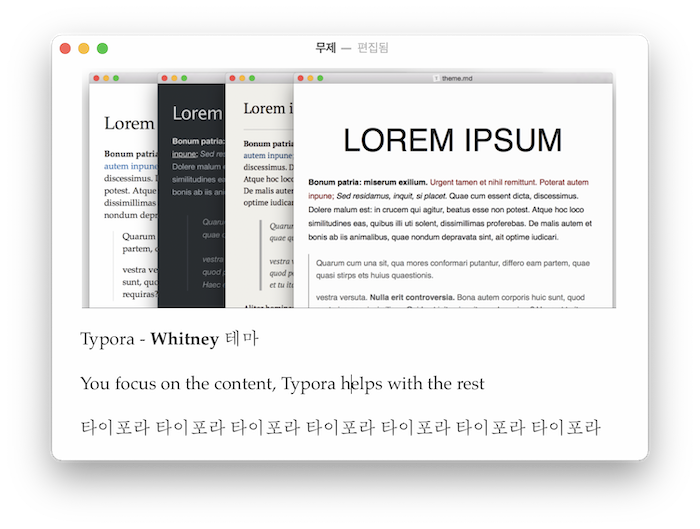700x529 pixels.
Task: Click the word 'focus' in the English sentence
Action: pyautogui.click(x=136, y=383)
